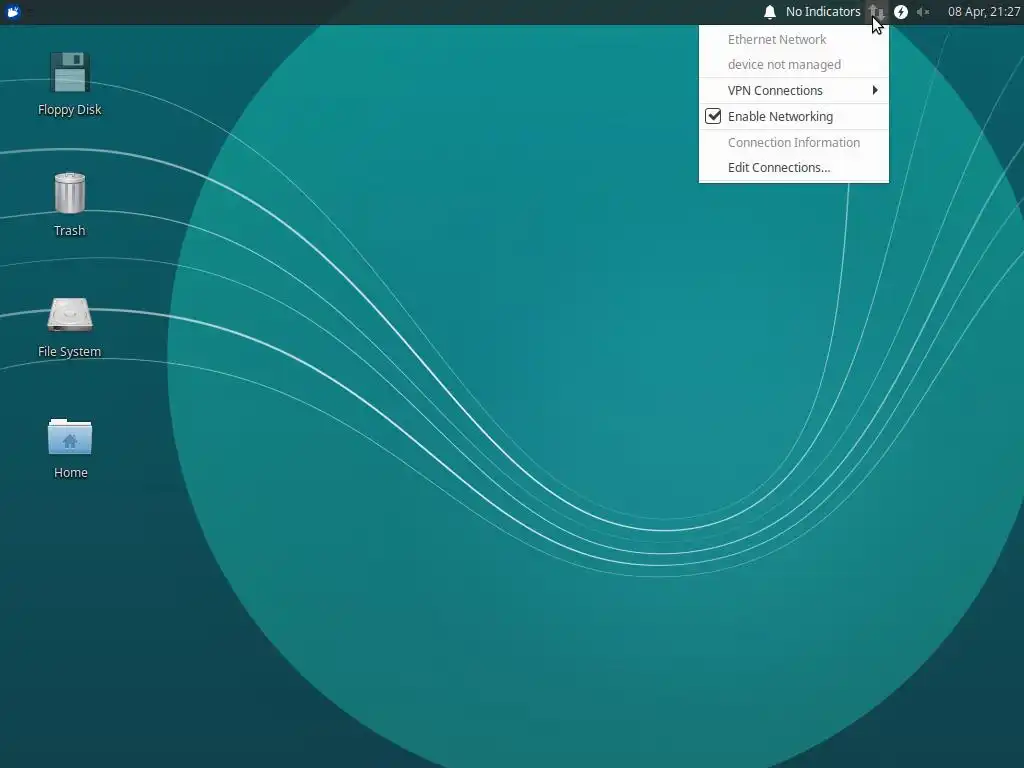1024x768 pixels.
Task: Expand the VPN Connections submenu arrow
Action: (875, 90)
